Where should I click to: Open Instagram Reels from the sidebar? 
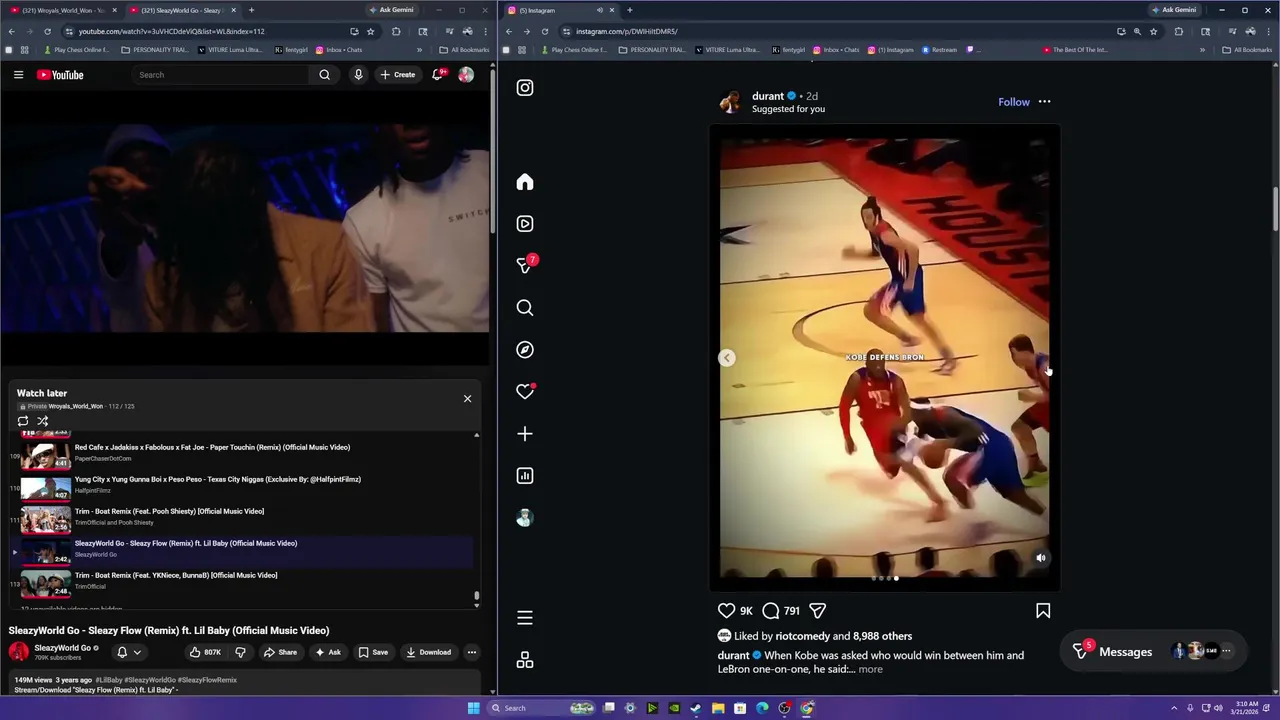pyautogui.click(x=525, y=224)
